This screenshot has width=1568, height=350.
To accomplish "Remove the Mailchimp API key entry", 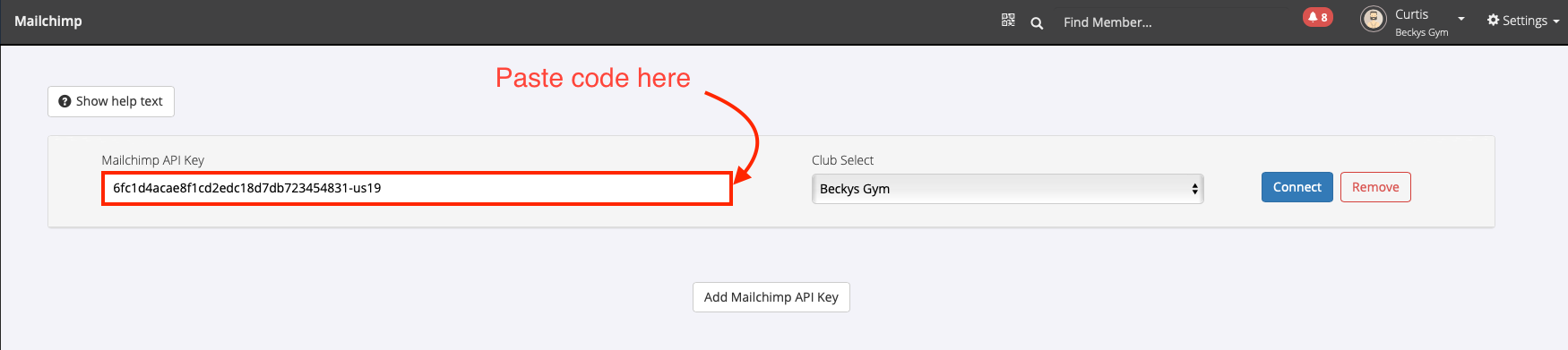I will (x=1375, y=187).
